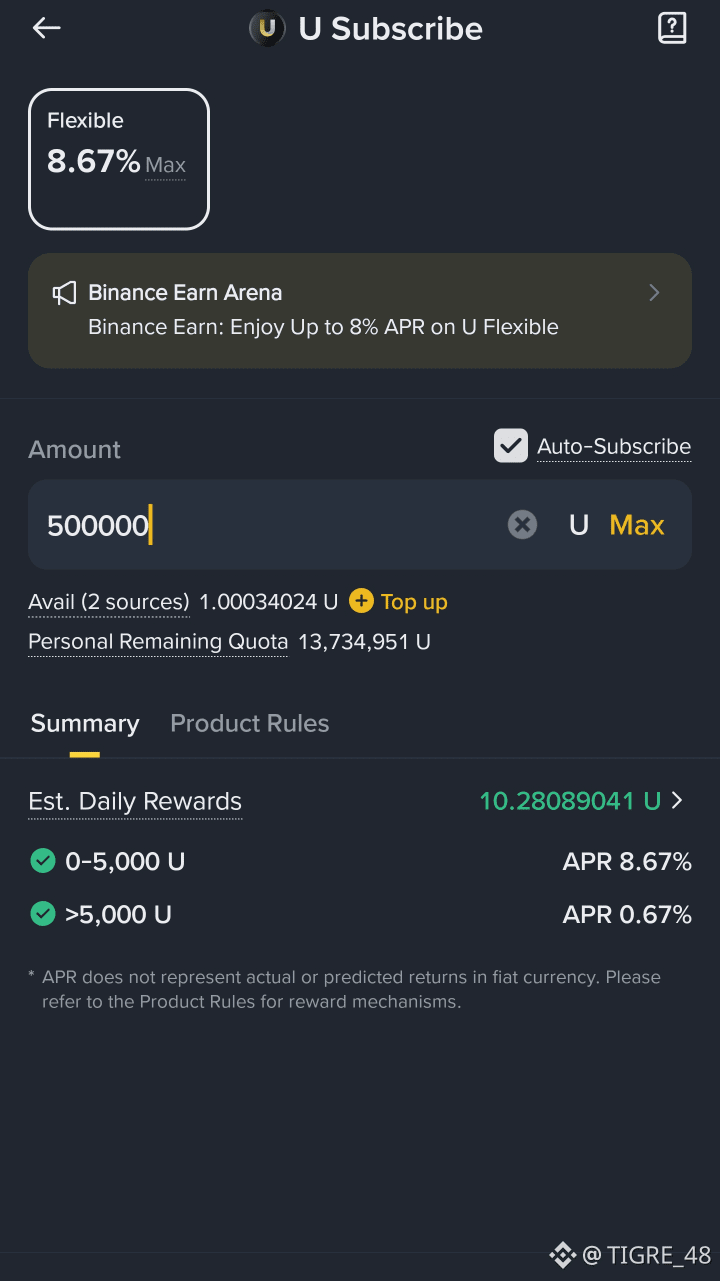The image size is (720, 1281).
Task: Tap the U coin logo in title
Action: pos(267,28)
